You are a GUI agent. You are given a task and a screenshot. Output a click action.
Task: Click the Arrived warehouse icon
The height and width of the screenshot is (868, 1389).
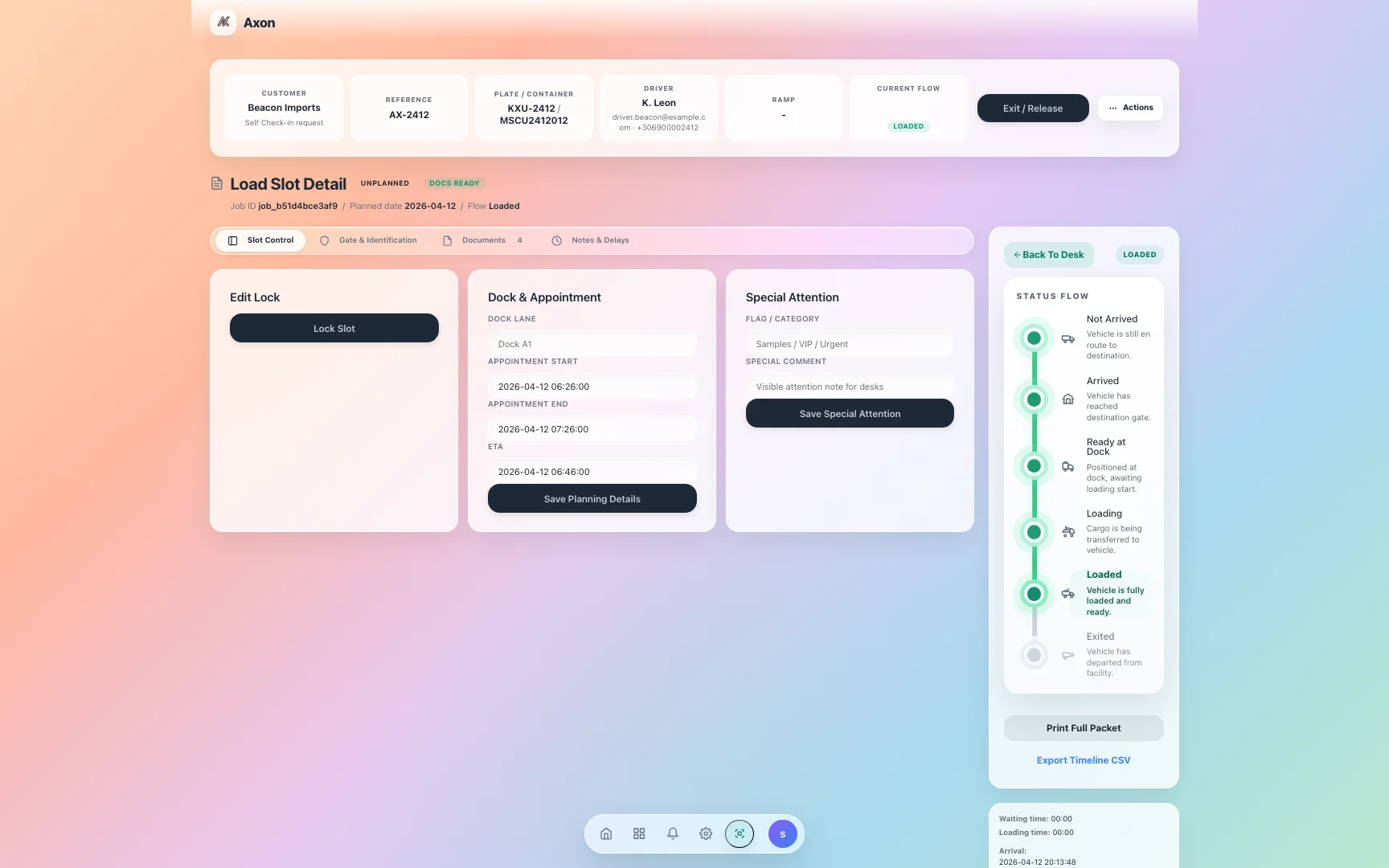click(x=1067, y=399)
